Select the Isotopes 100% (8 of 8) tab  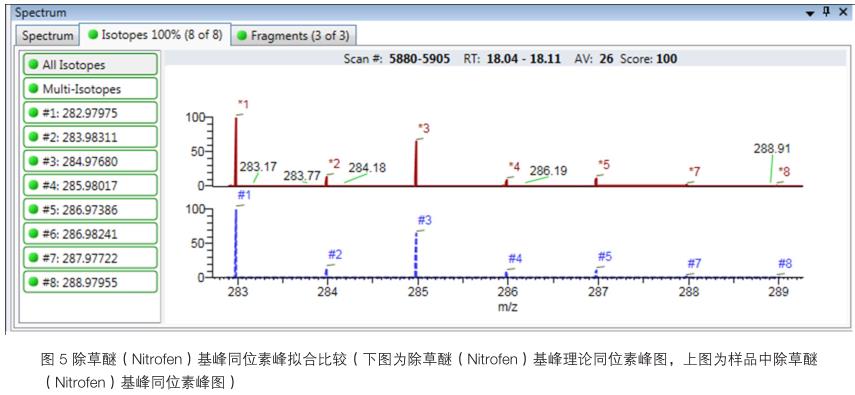coord(155,34)
